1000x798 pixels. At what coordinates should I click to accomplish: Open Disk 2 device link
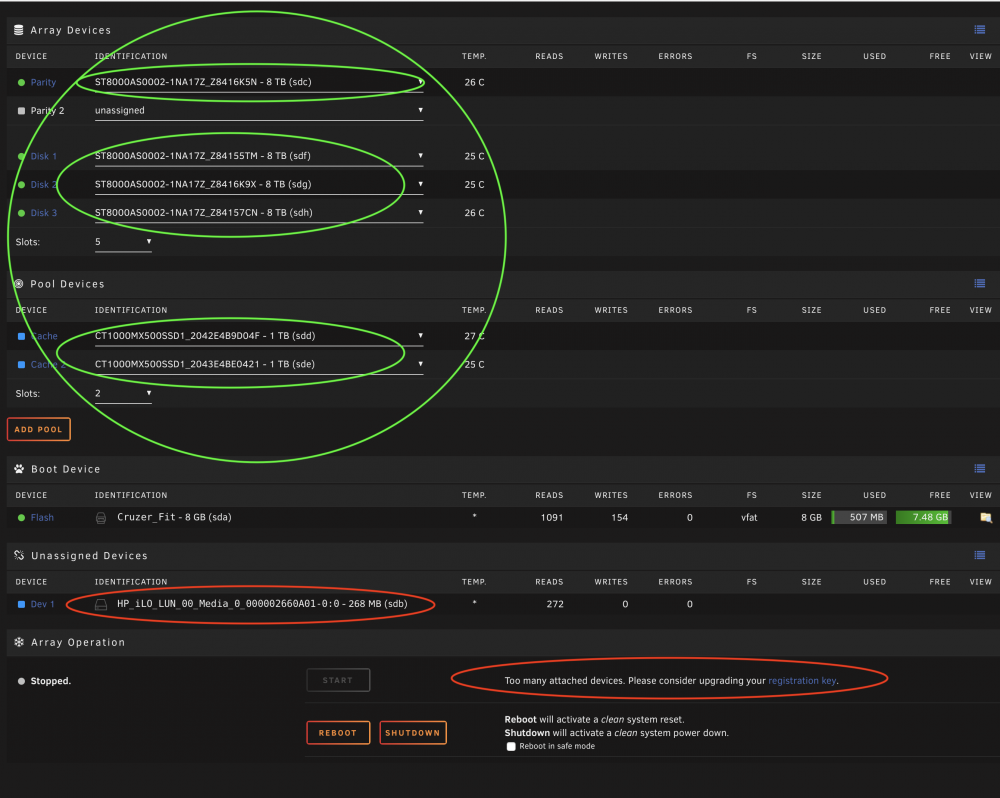click(43, 184)
